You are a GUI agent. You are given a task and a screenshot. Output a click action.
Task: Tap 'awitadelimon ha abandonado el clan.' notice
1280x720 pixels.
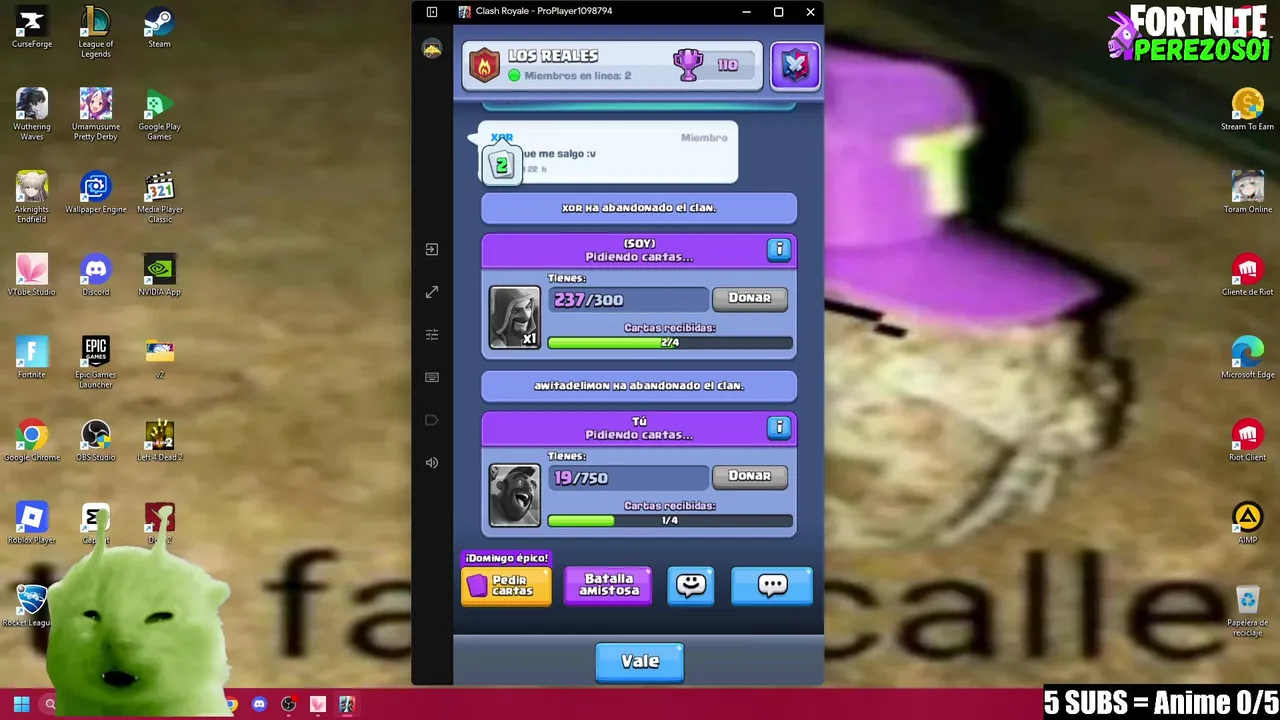[x=639, y=386]
